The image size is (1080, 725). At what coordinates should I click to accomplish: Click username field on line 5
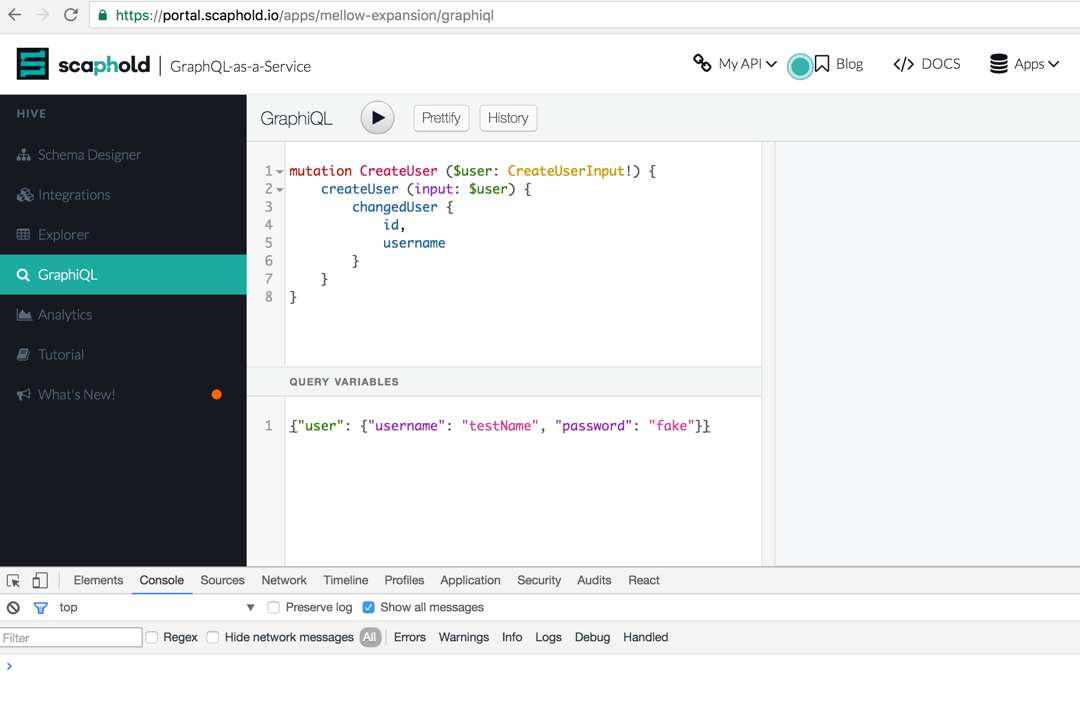414,243
